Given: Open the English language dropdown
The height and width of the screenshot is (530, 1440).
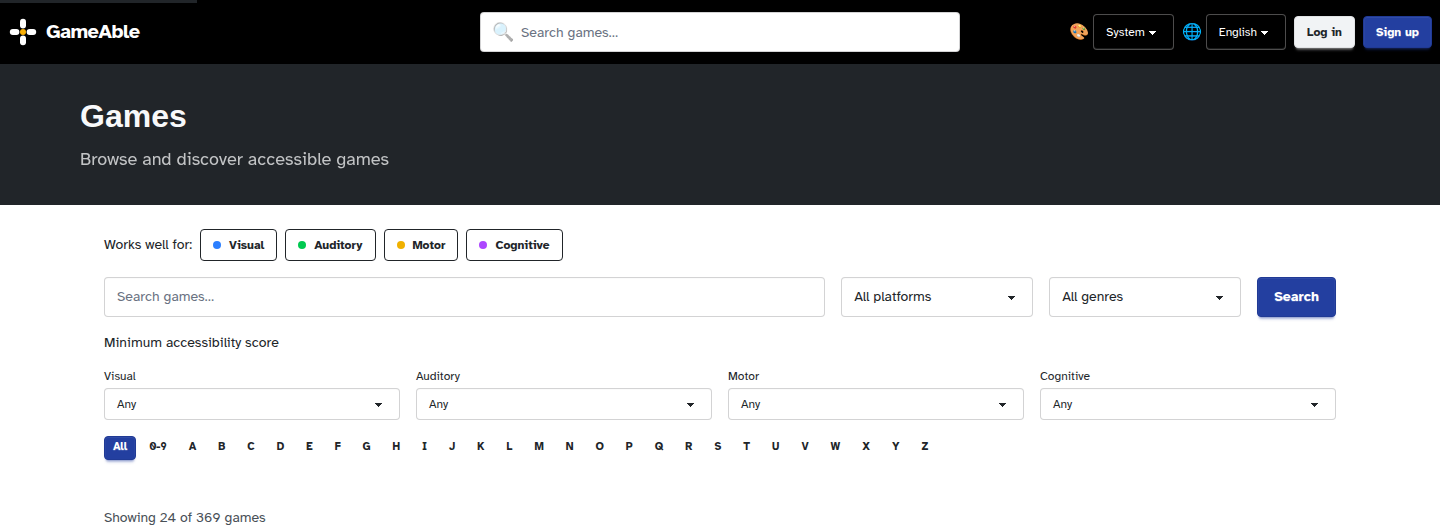Looking at the screenshot, I should (x=1245, y=32).
